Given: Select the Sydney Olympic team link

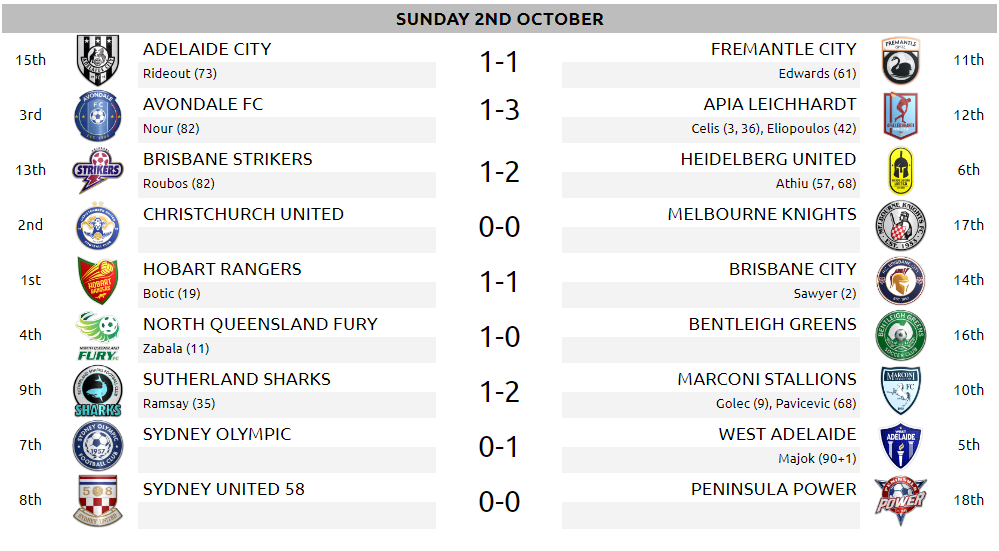Looking at the screenshot, I should (217, 434).
